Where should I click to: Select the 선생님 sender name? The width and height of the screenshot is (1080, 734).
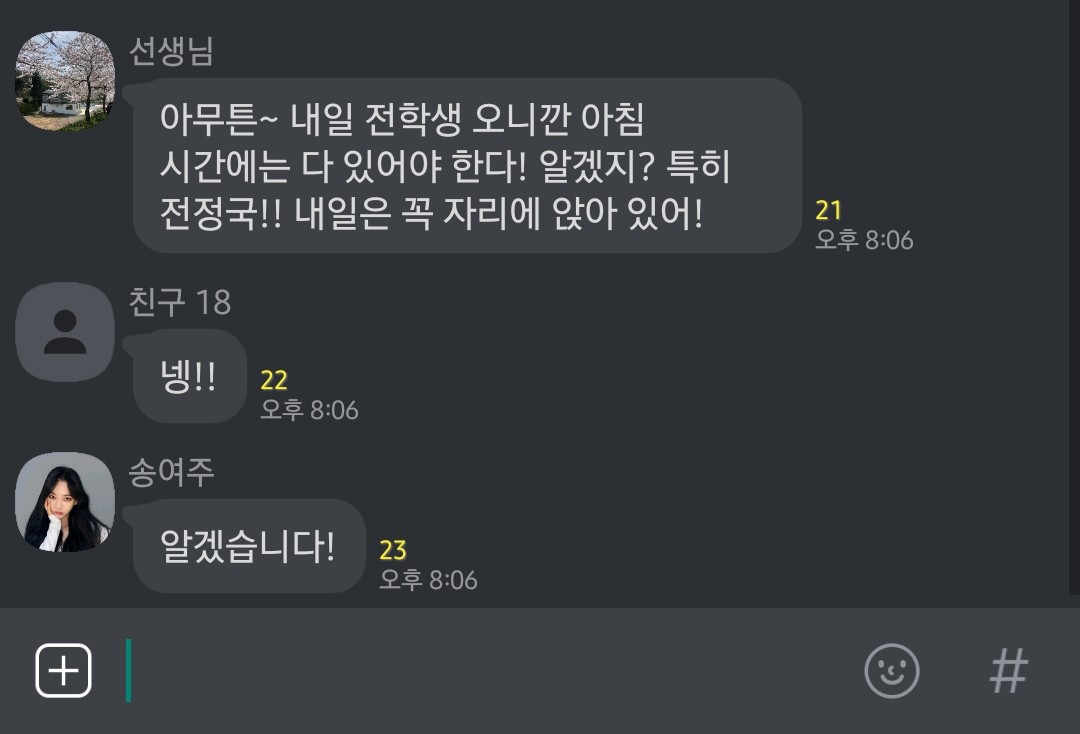pos(171,52)
